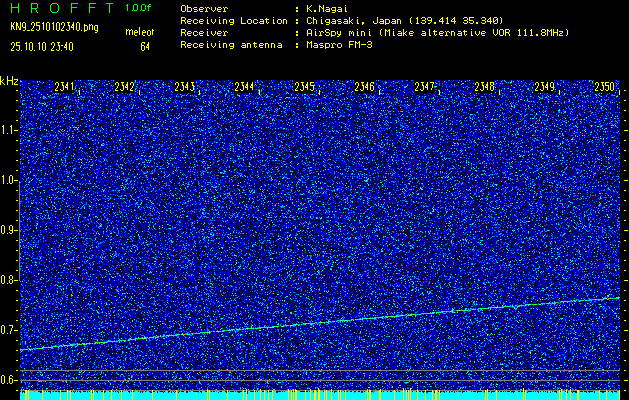Click the cyan intensity bar at bottom
The image size is (629, 400).
[x=320, y=396]
